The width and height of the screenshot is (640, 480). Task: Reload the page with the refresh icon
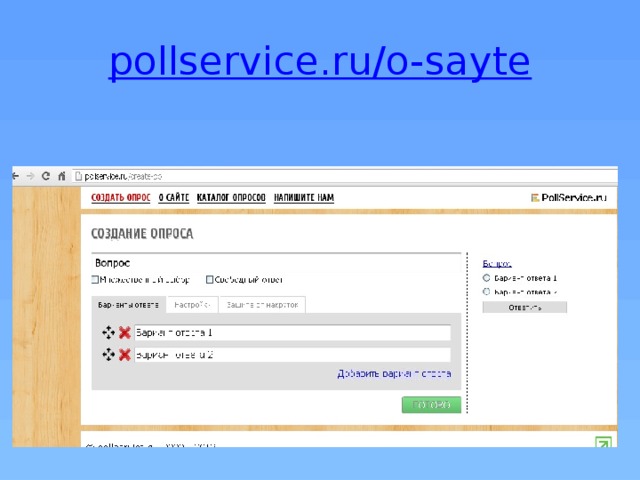click(x=46, y=176)
